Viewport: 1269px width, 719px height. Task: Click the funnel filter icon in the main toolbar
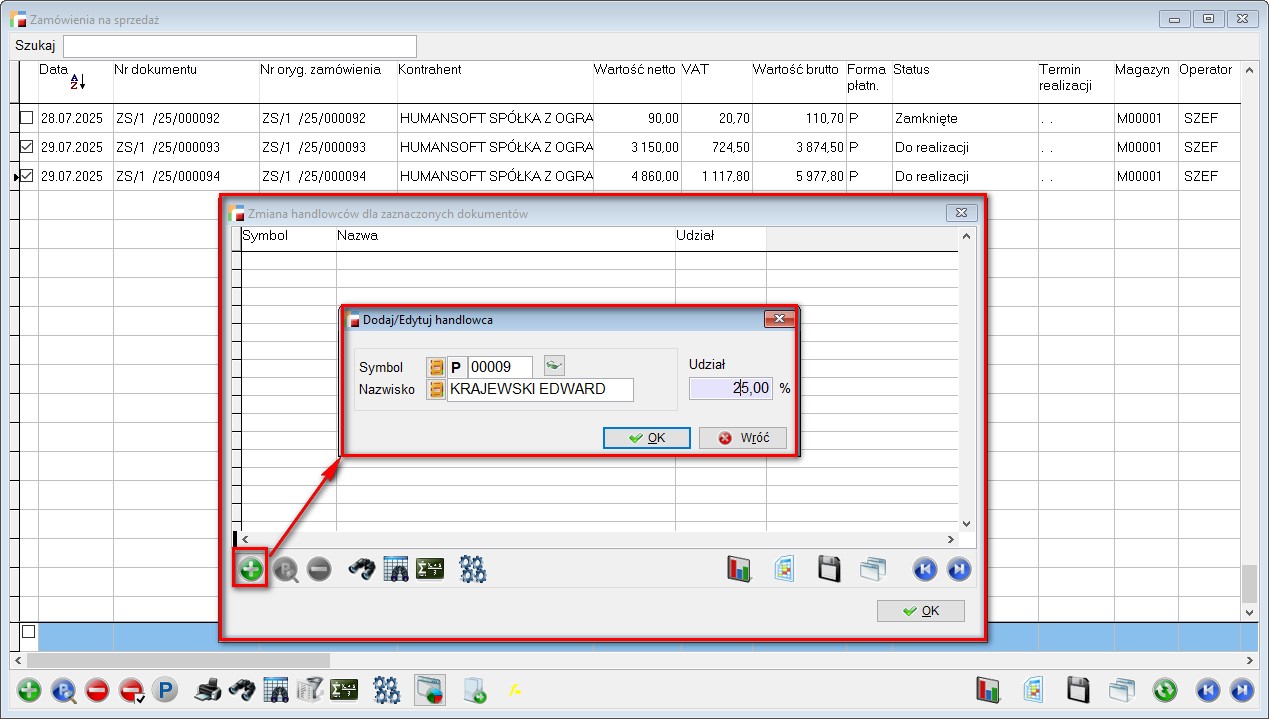pyautogui.click(x=308, y=690)
